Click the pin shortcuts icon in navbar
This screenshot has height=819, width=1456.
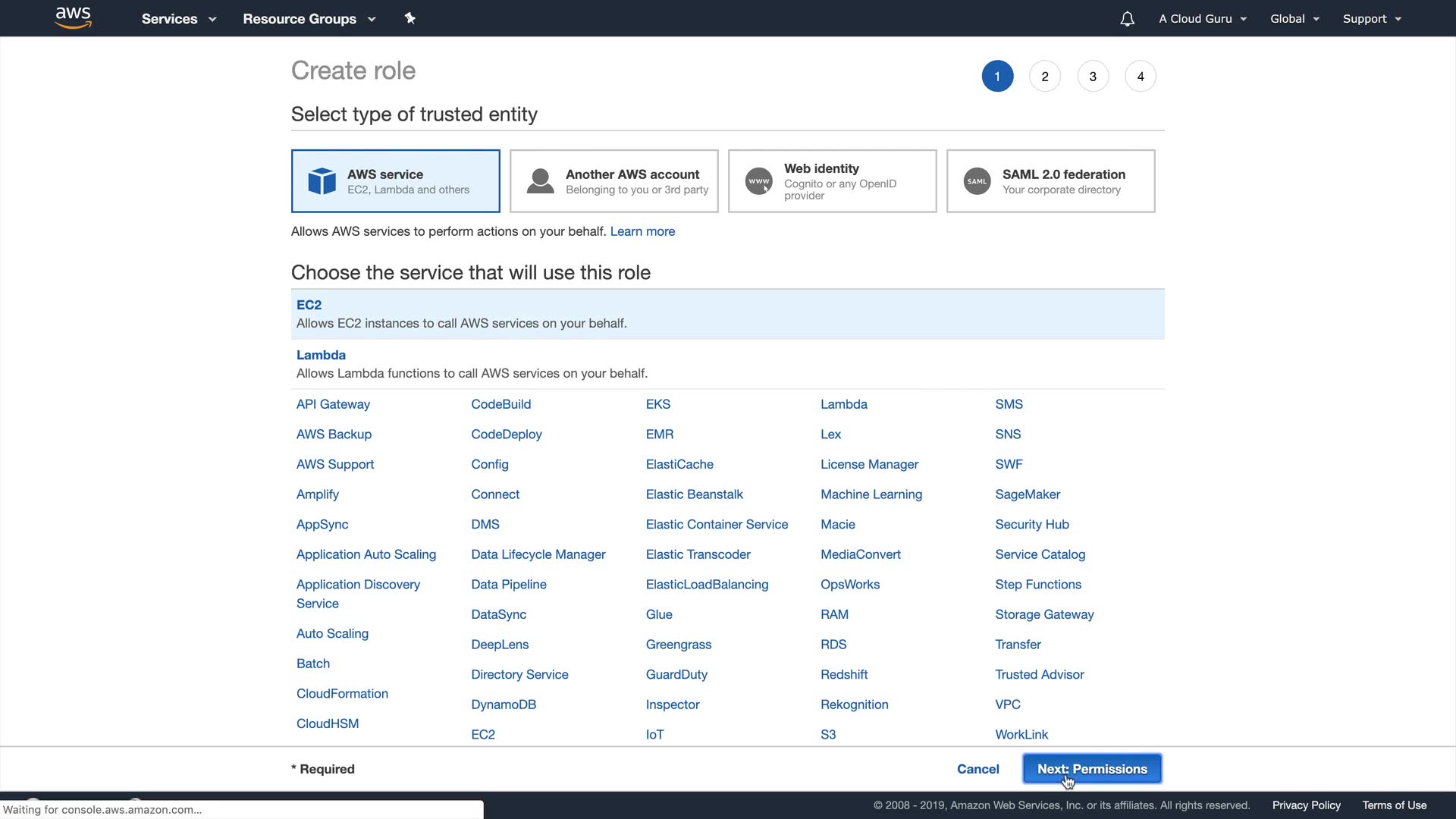click(x=410, y=18)
